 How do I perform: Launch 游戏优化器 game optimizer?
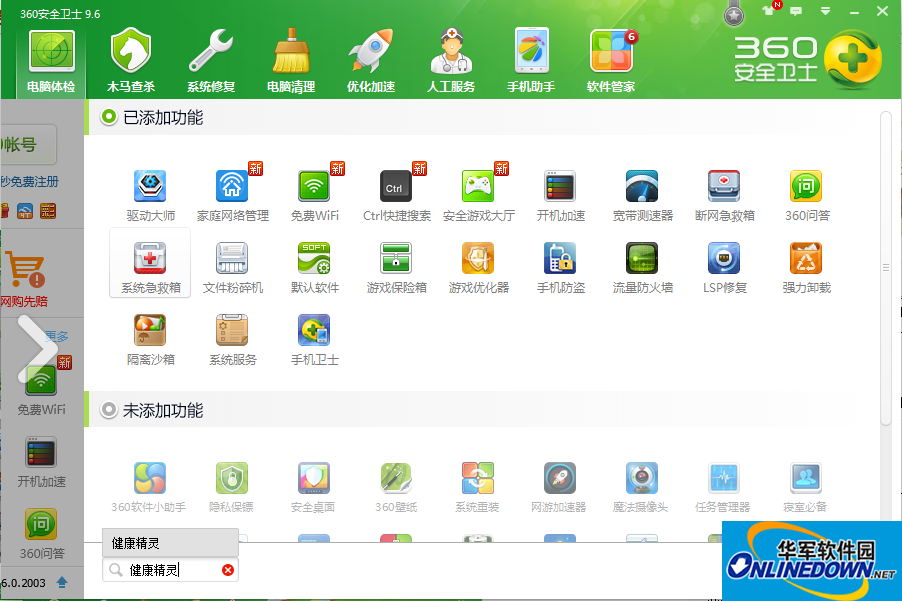(x=479, y=268)
